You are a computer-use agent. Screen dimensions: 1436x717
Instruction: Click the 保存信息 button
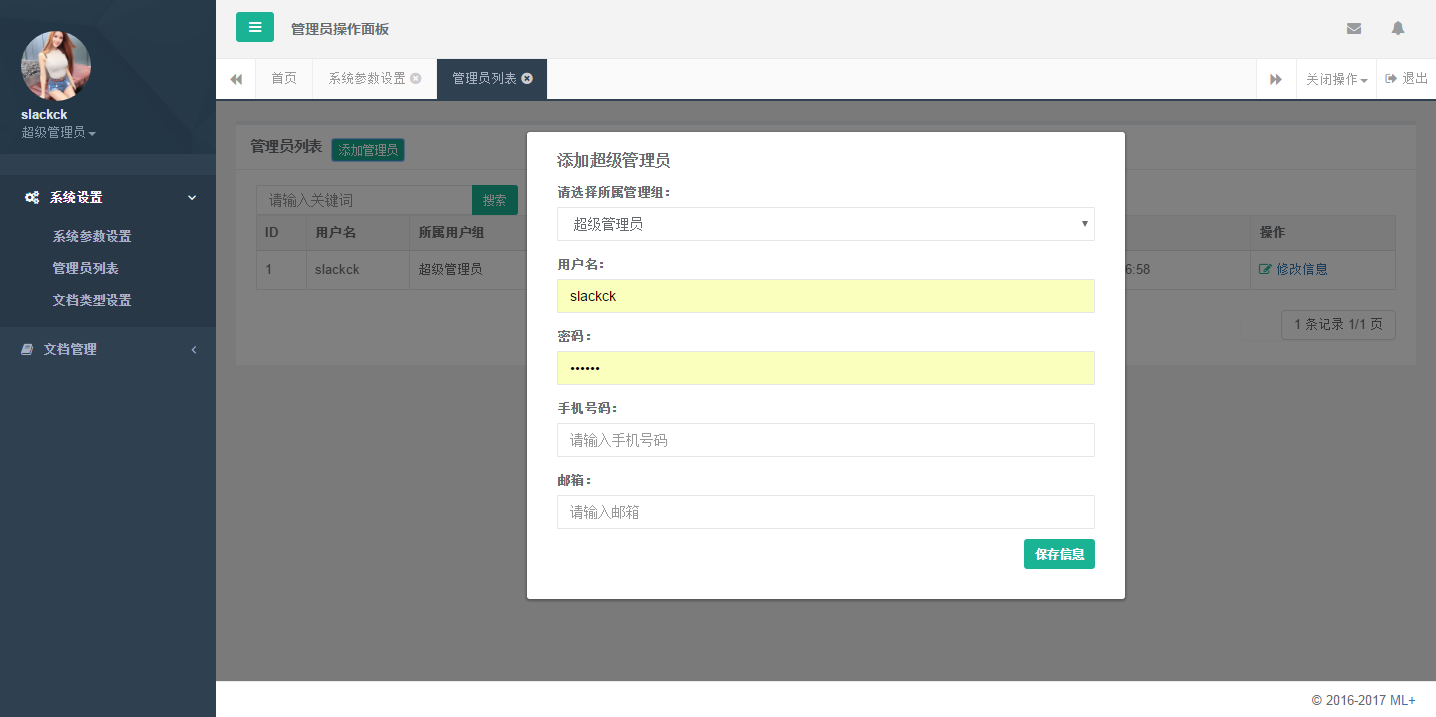(x=1059, y=554)
